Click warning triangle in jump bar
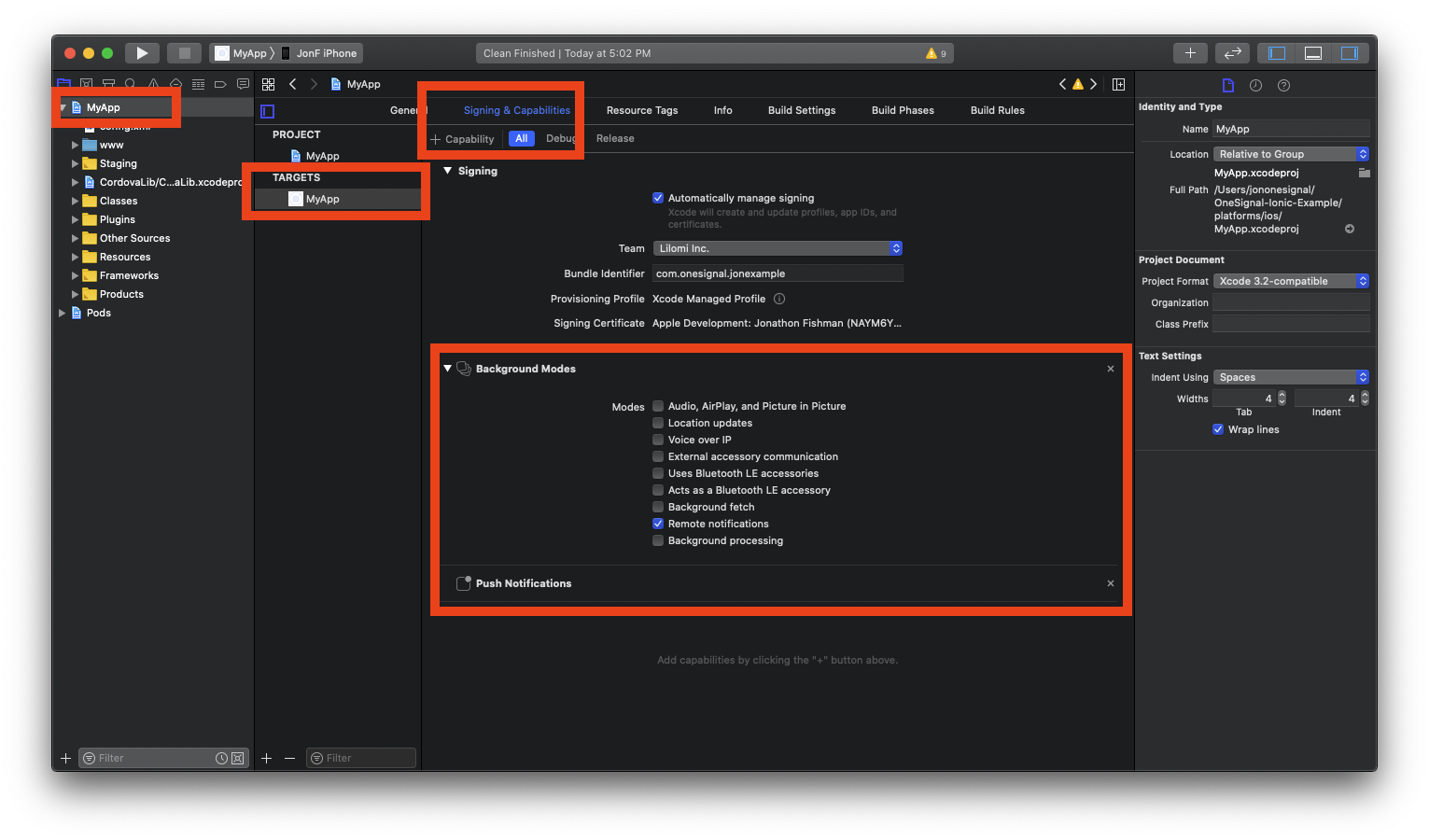1429x840 pixels. [1078, 84]
